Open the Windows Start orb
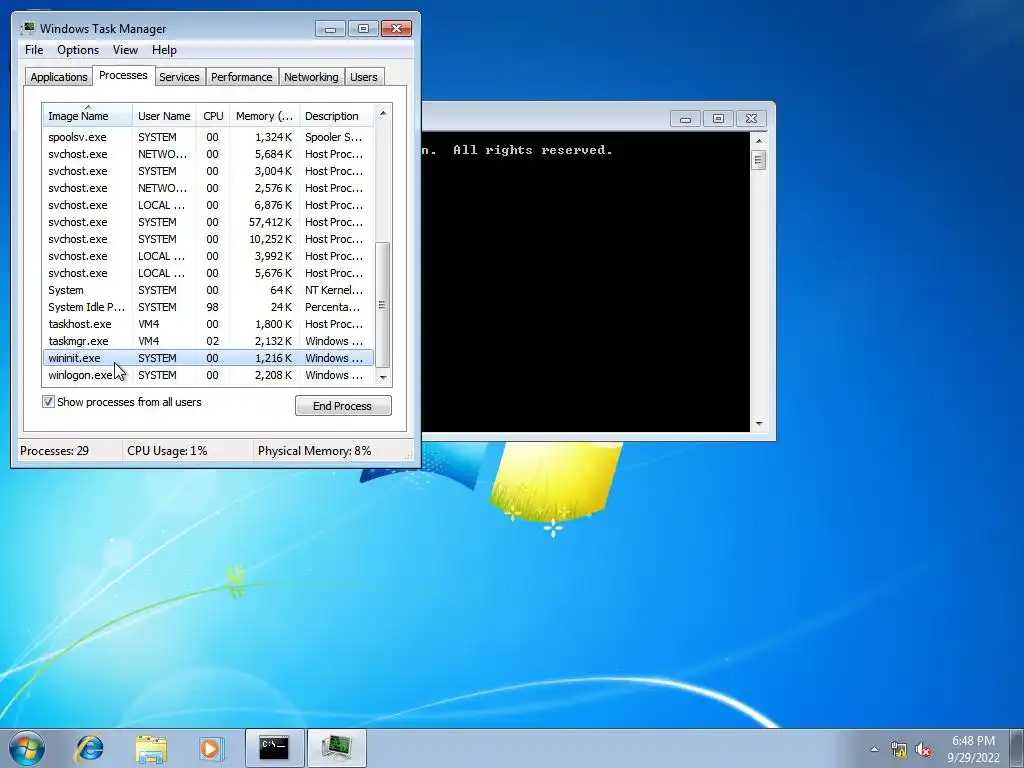The height and width of the screenshot is (768, 1024). coord(27,748)
